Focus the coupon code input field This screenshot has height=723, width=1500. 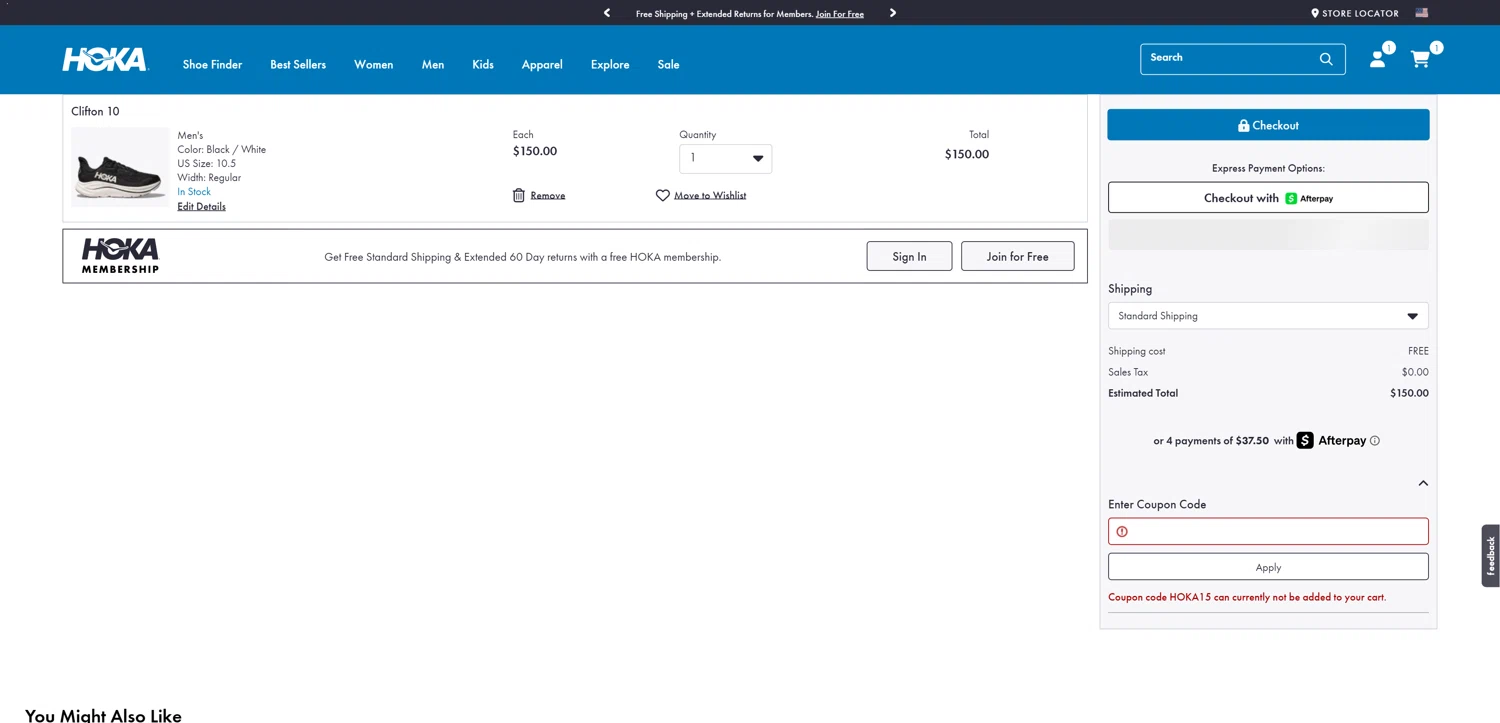pos(1268,531)
